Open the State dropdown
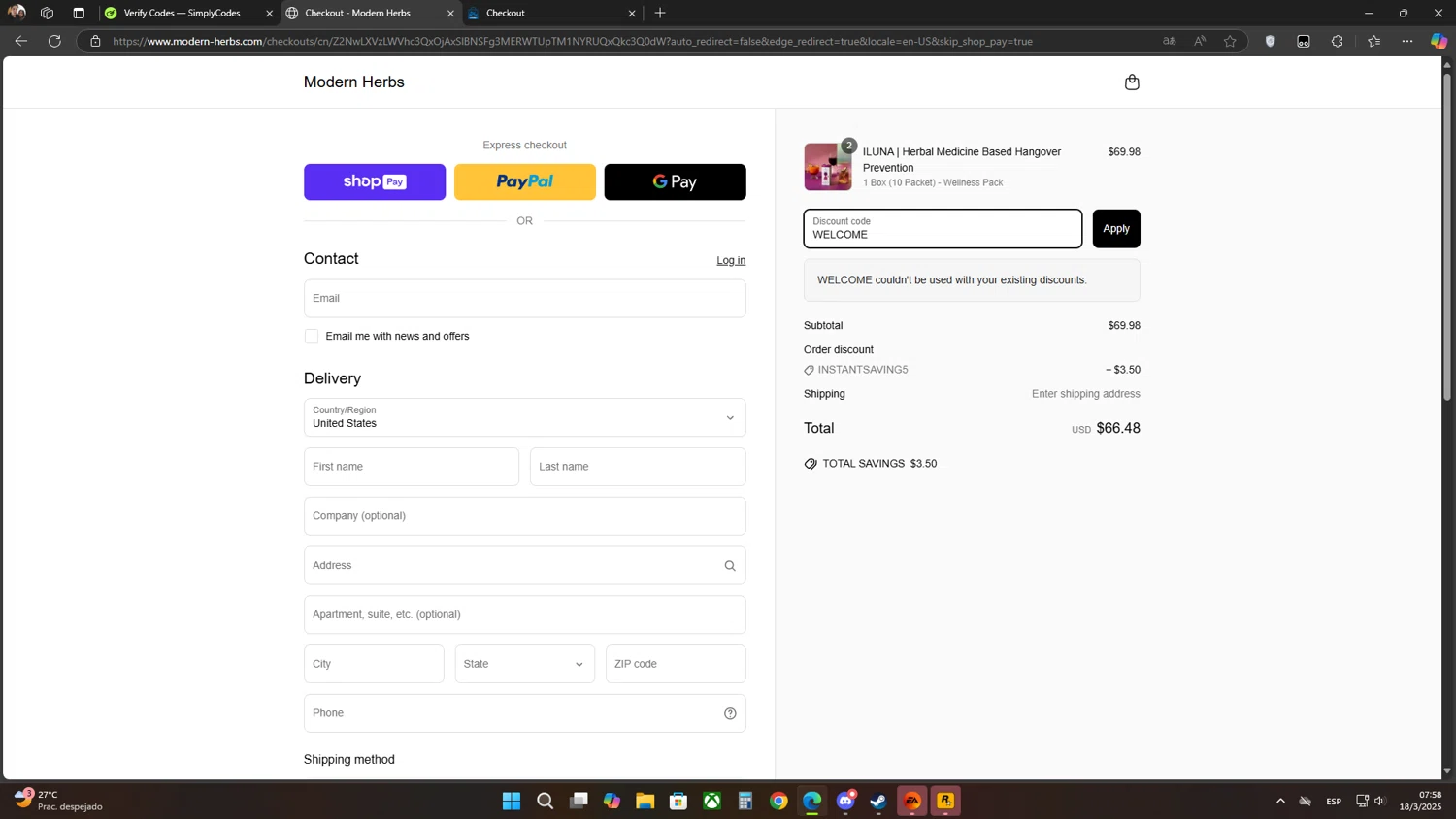 (x=524, y=664)
